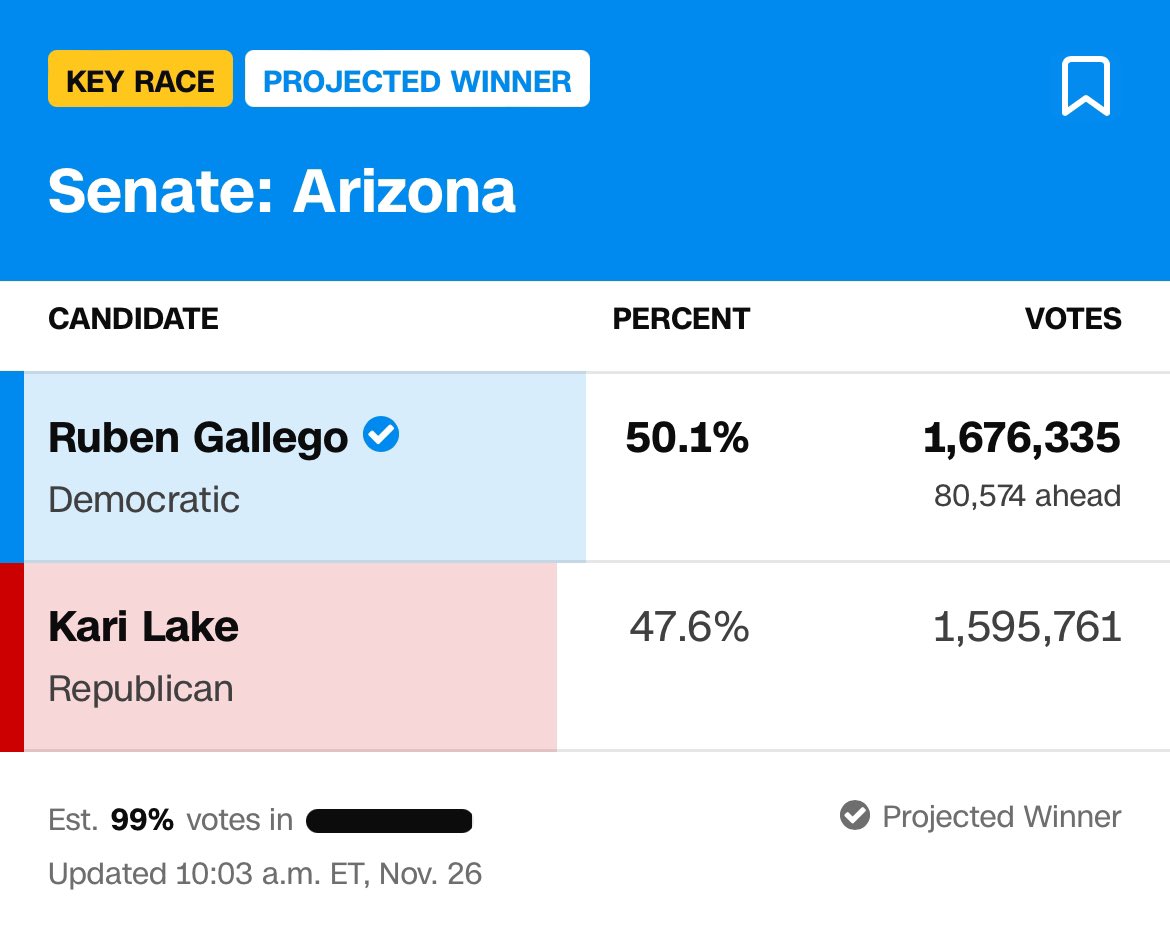The height and width of the screenshot is (929, 1170).
Task: Click the Updated 10:03 a.m. ET timestamp
Action: pyautogui.click(x=265, y=874)
